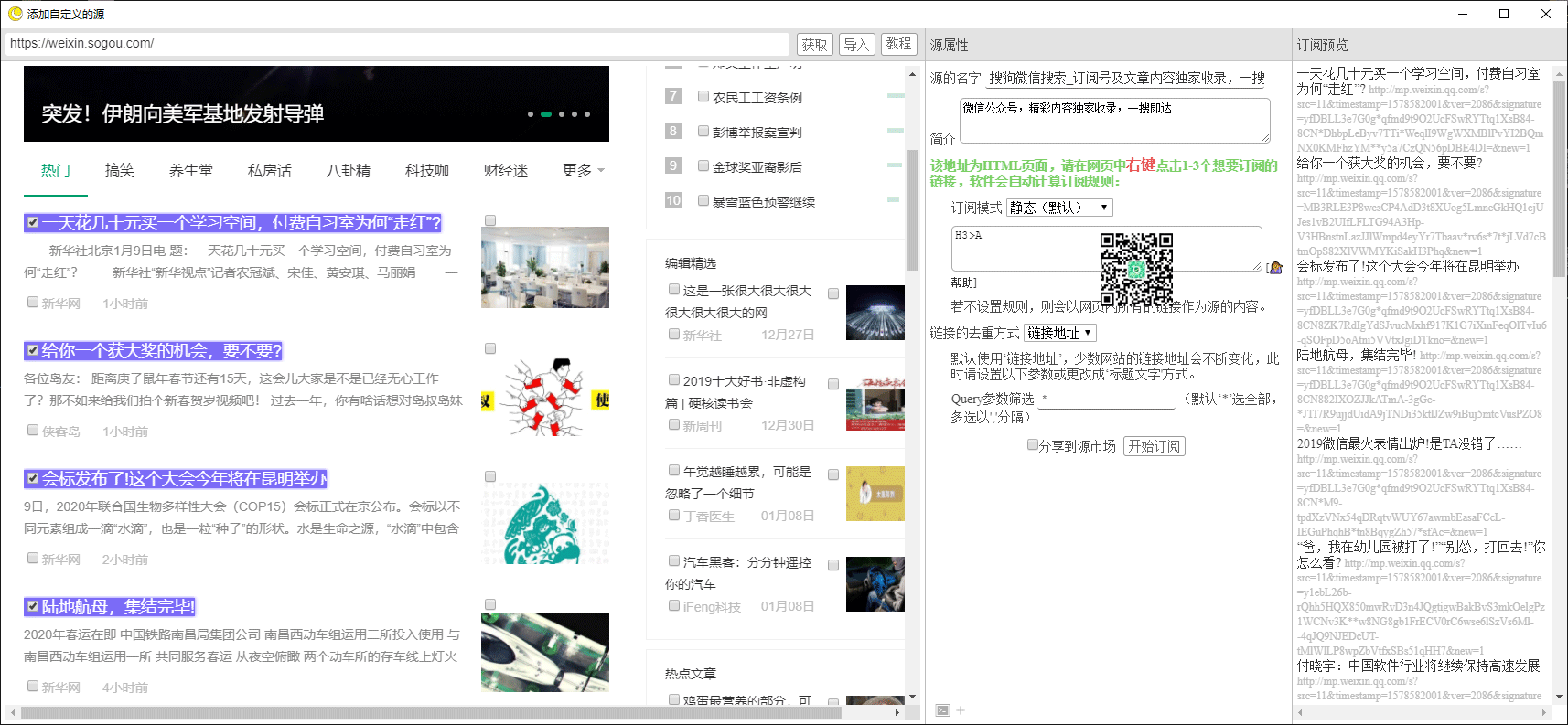Viewport: 1568px width, 725px height.
Task: Click the Query参数筛选 input field
Action: [1107, 400]
